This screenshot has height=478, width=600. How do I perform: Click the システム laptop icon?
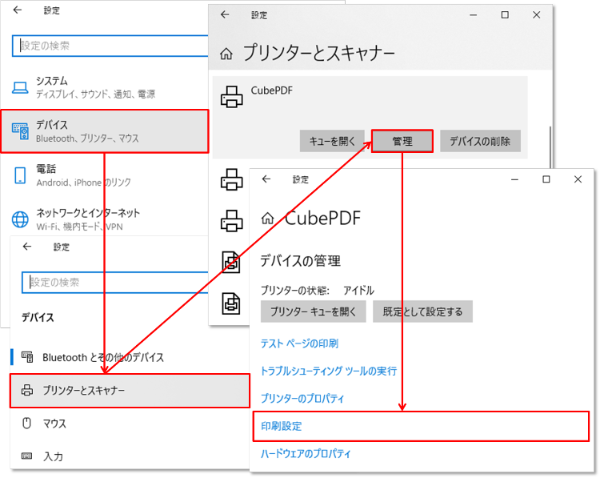pyautogui.click(x=20, y=88)
